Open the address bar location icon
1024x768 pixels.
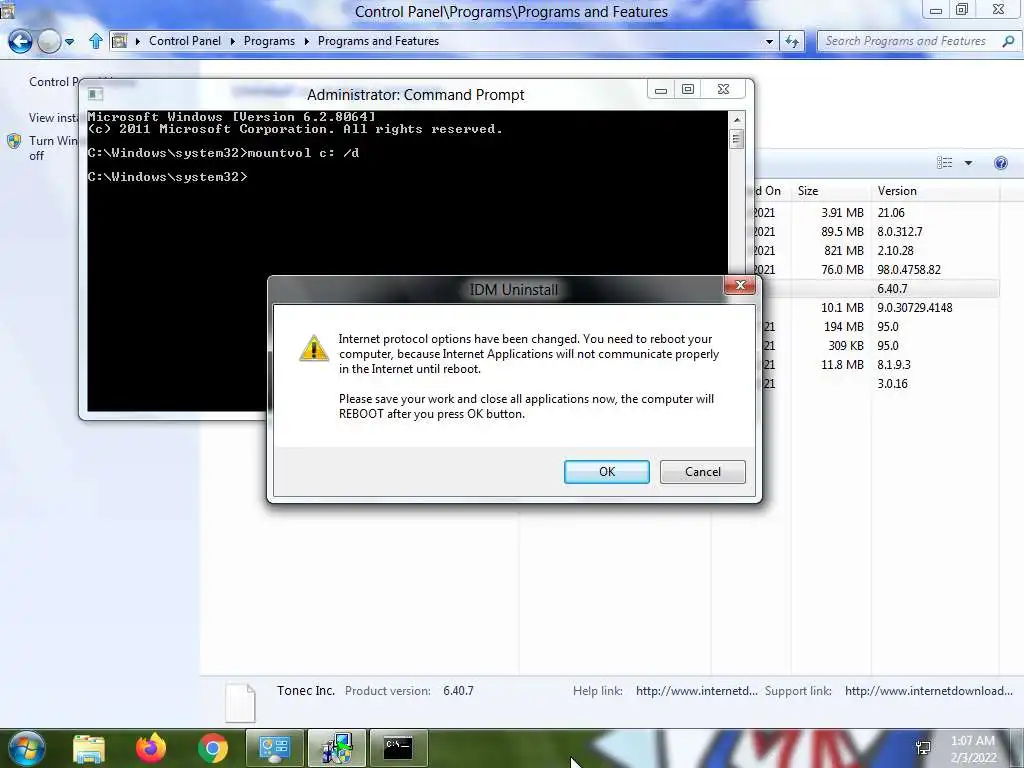120,41
